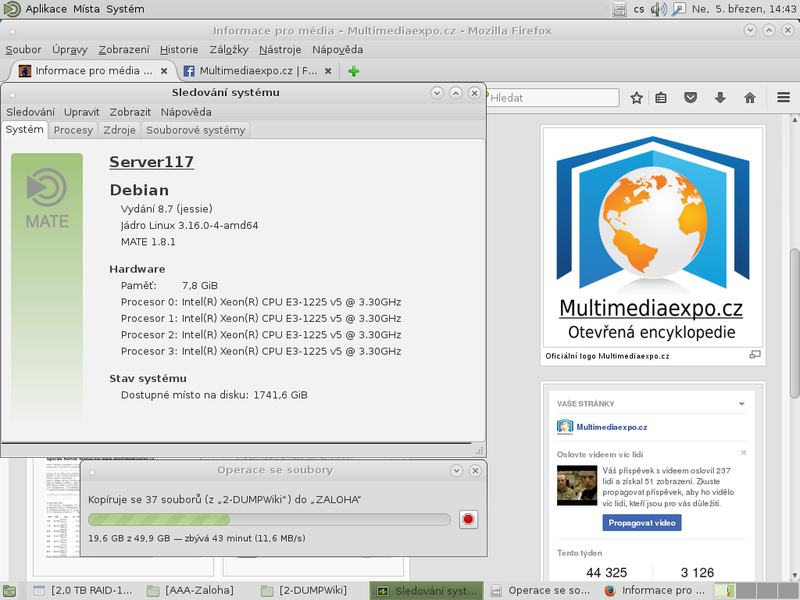Click the Propagovat video button
This screenshot has width=800, height=600.
[x=640, y=522]
